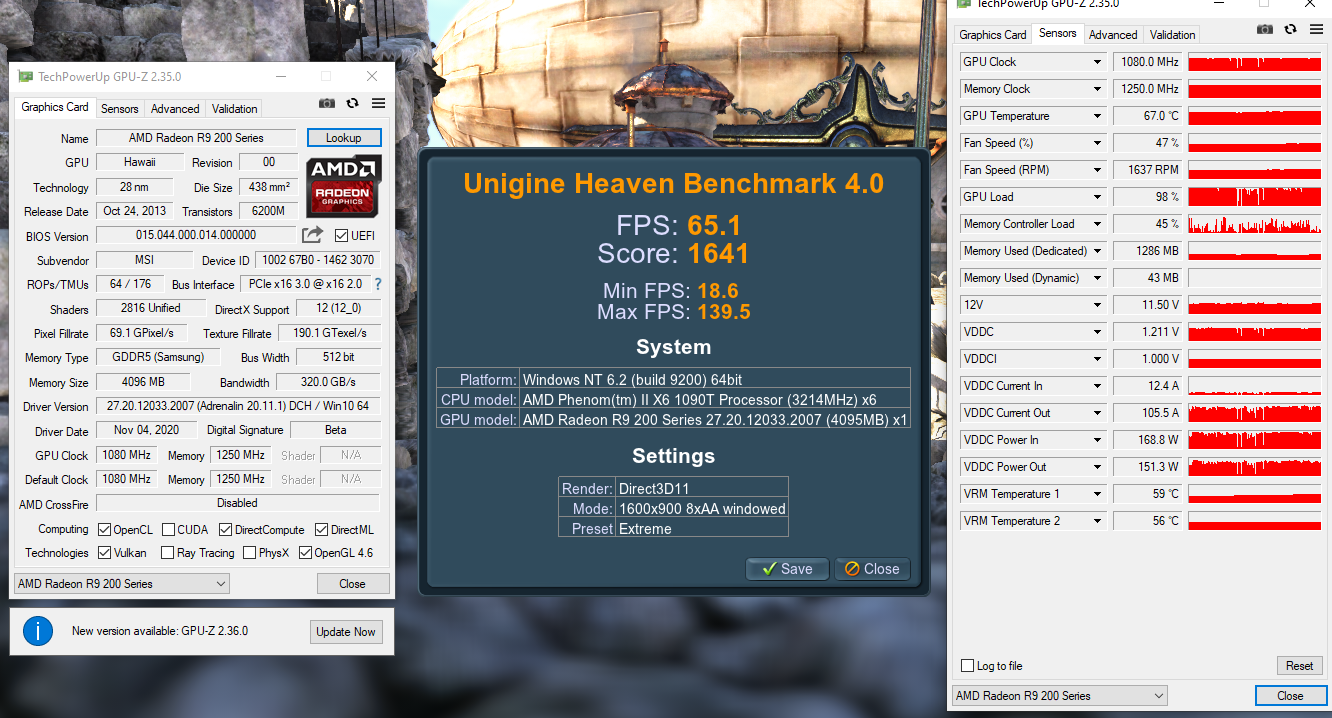The height and width of the screenshot is (718, 1332).
Task: Click the AMD CrossFire Disabled field
Action: click(x=238, y=503)
